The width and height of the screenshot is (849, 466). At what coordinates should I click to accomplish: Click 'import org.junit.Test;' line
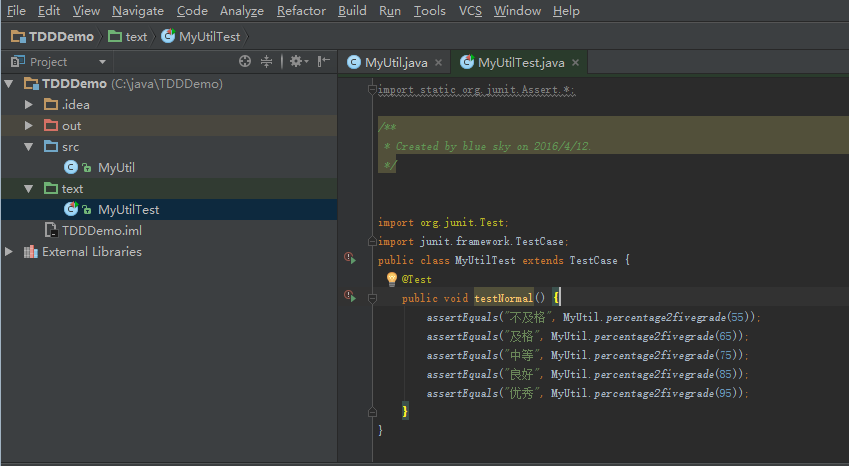pos(443,222)
